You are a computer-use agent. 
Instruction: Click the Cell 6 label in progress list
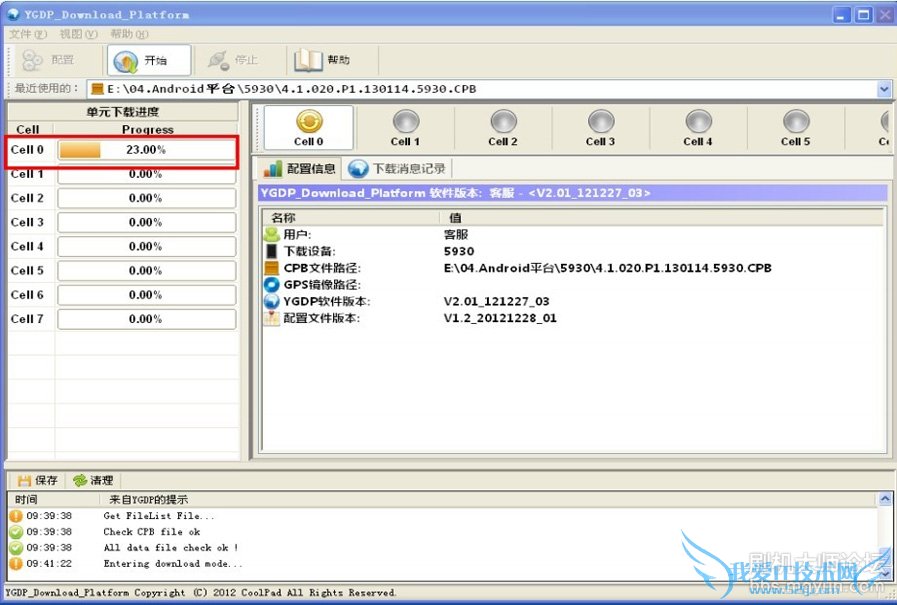[x=27, y=295]
